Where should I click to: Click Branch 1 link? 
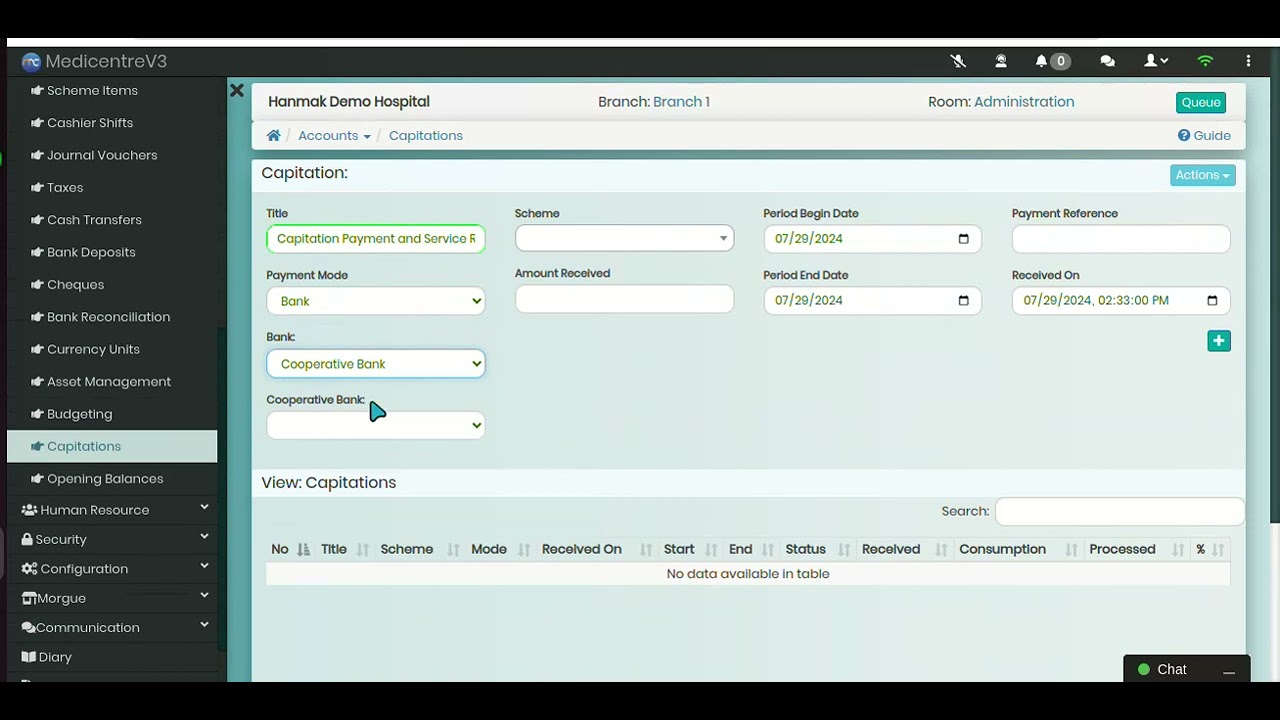pyautogui.click(x=681, y=102)
